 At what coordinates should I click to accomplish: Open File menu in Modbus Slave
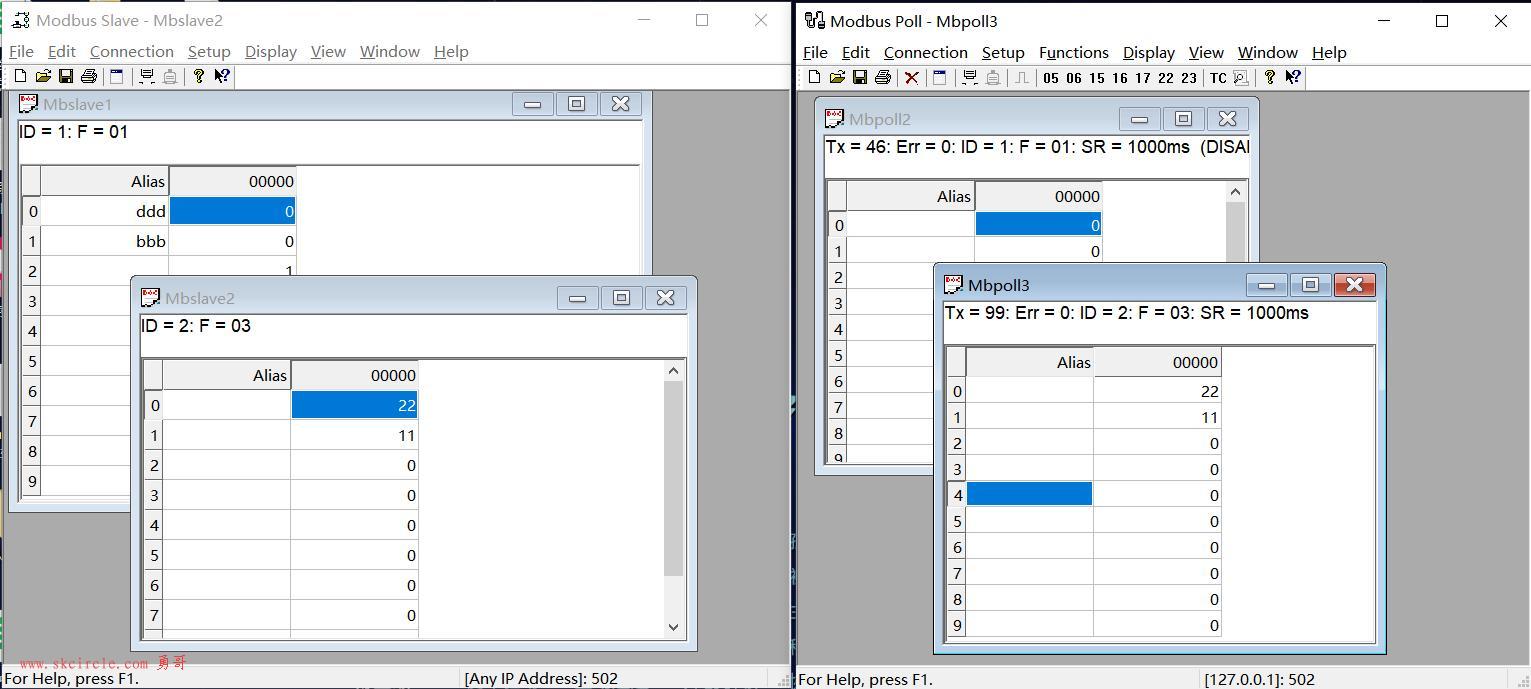coord(21,52)
